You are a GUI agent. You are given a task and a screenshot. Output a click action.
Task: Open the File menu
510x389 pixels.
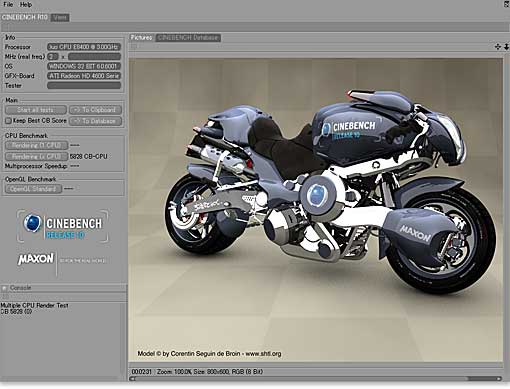pyautogui.click(x=8, y=5)
